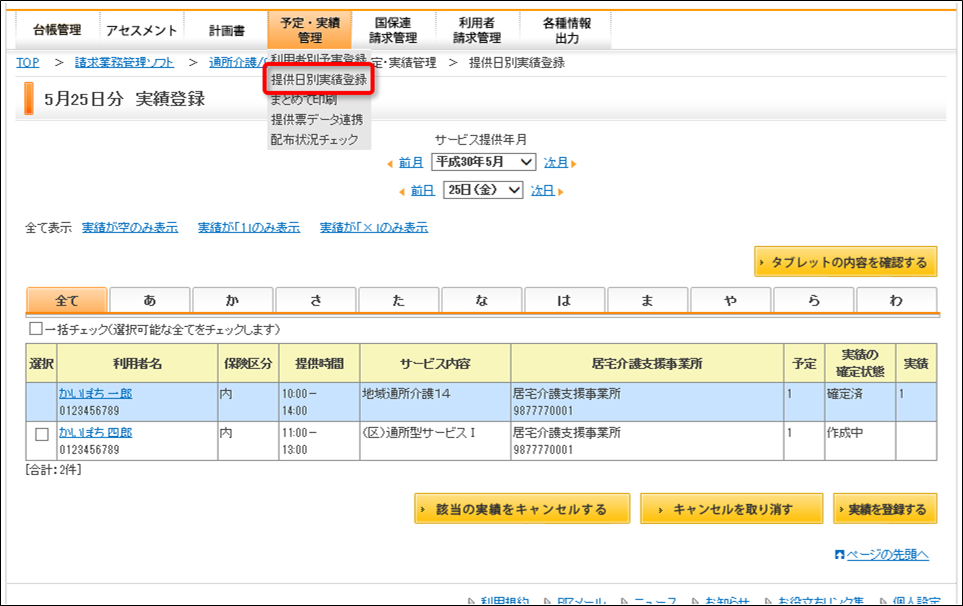Go to the previous month via 前月
This screenshot has height=606, width=963.
[411, 163]
